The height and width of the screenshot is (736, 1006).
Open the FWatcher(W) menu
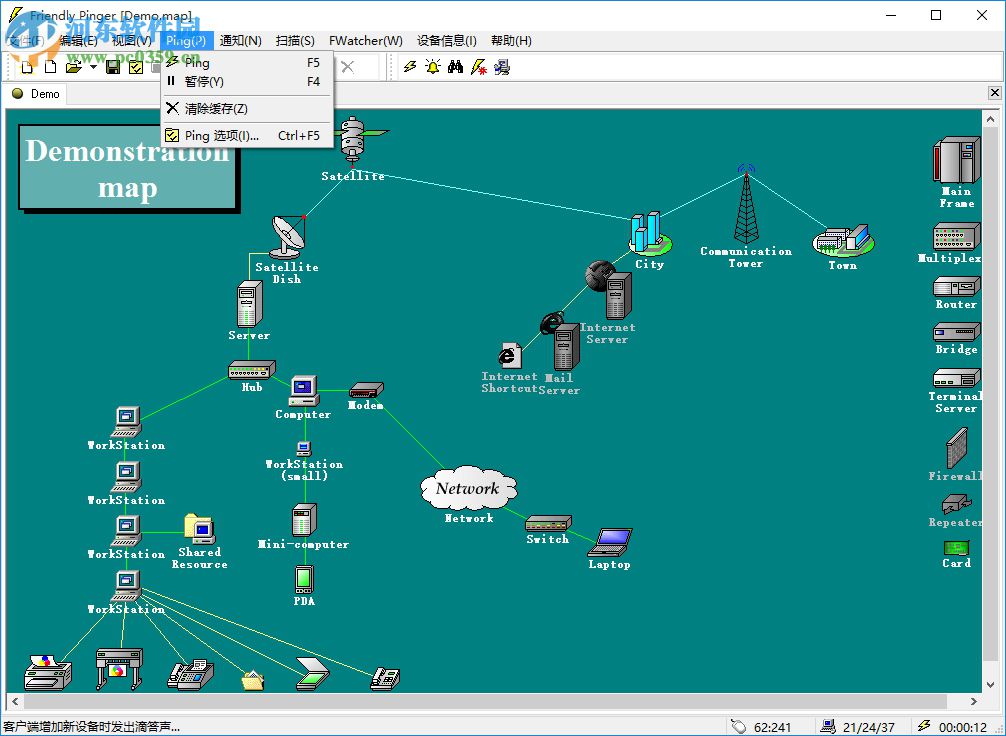(366, 40)
